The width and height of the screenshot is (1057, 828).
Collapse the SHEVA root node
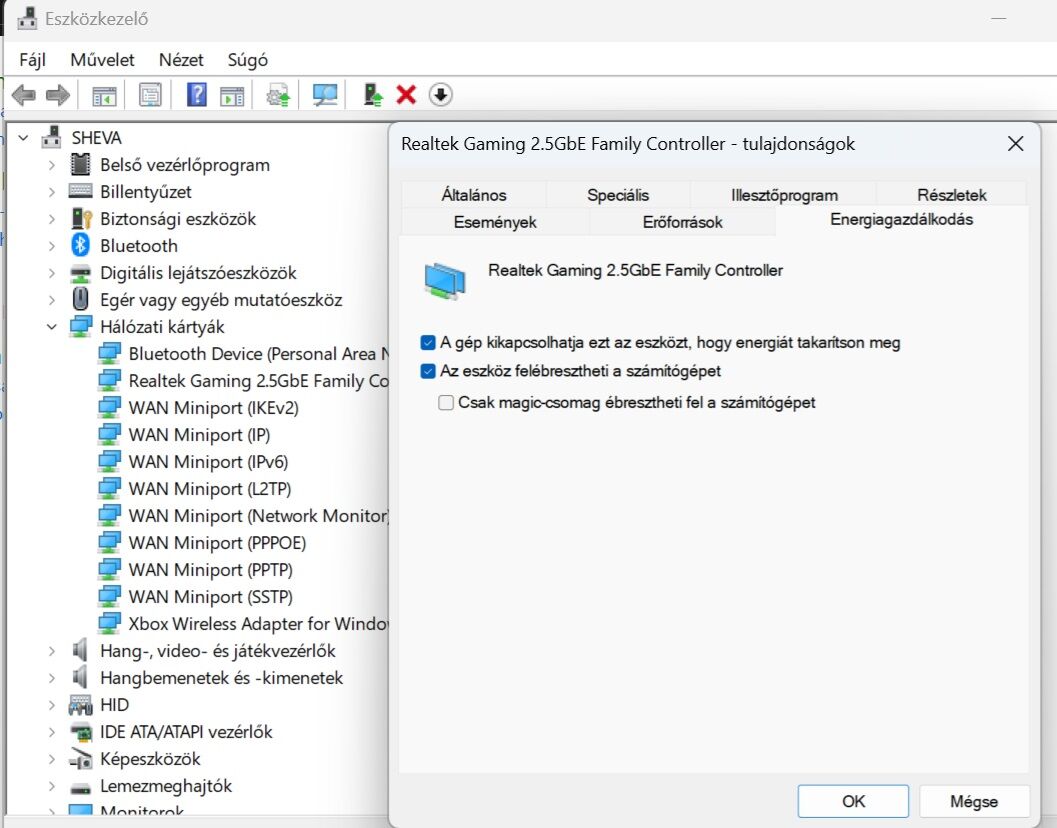point(24,138)
